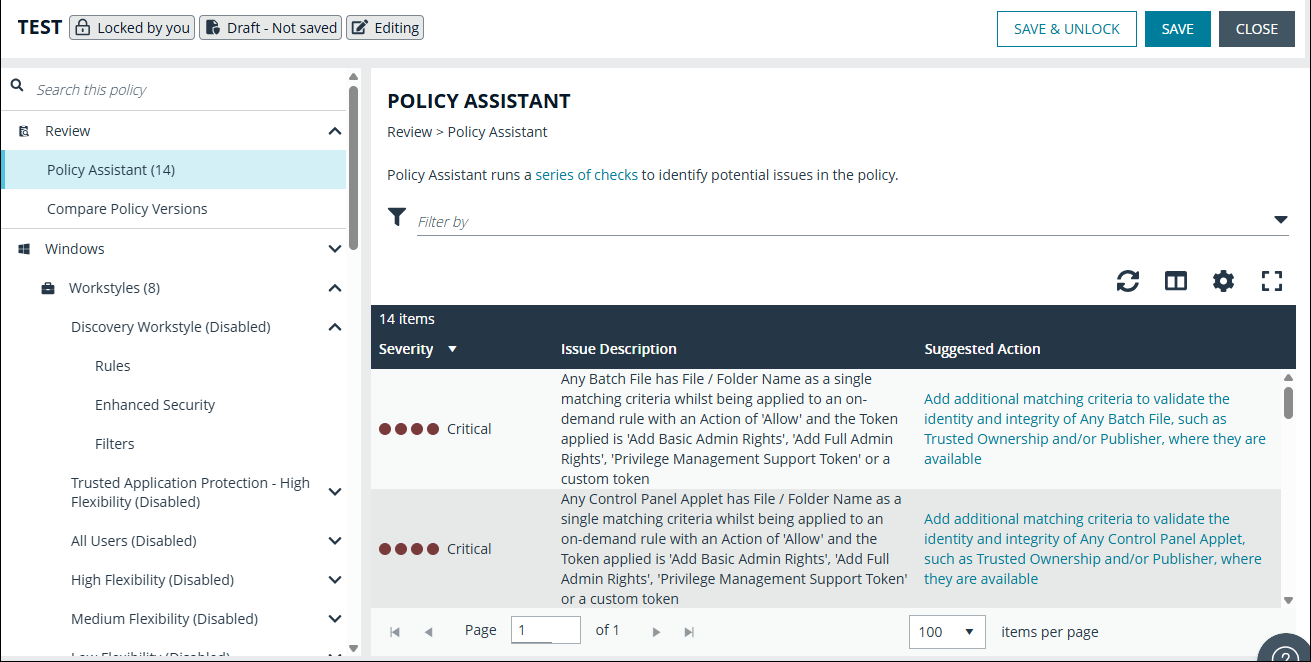The image size is (1311, 662).
Task: Open the column chooser icon
Action: (x=1175, y=281)
